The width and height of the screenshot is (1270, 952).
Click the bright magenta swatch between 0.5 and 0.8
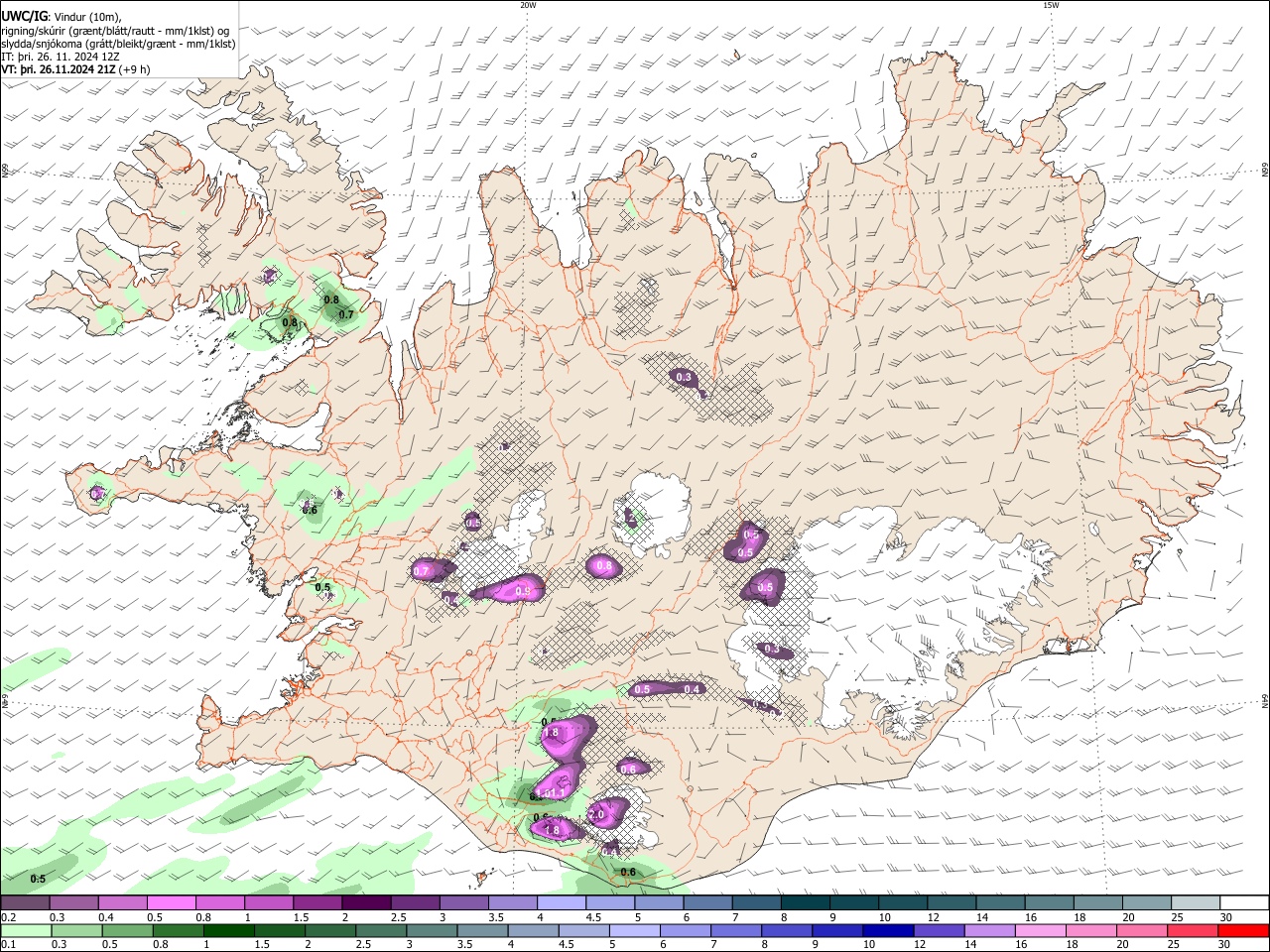171,903
